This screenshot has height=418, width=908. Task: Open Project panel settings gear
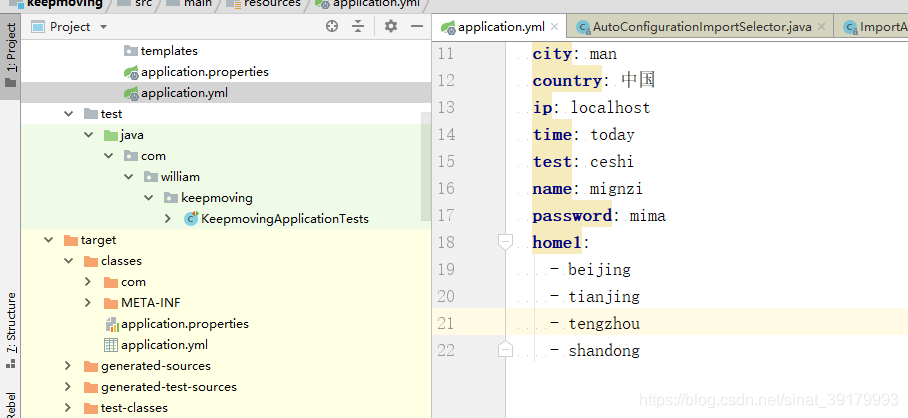391,26
